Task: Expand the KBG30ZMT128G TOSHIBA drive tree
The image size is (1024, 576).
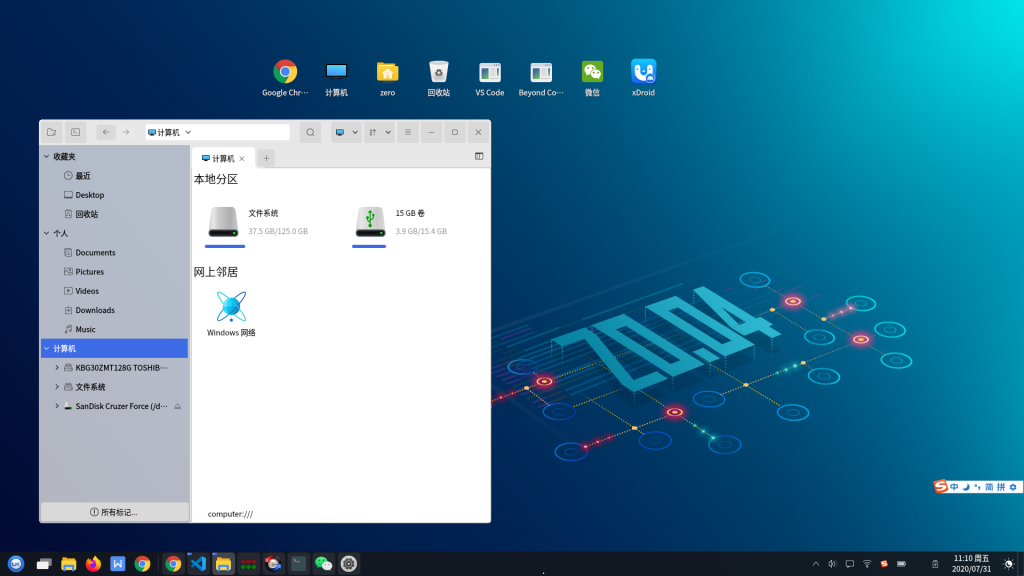Action: click(x=57, y=368)
